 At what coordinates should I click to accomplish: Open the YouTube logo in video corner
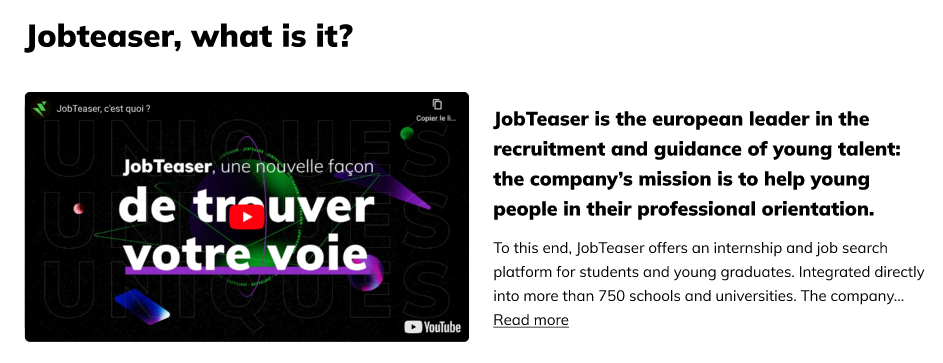pyautogui.click(x=432, y=327)
